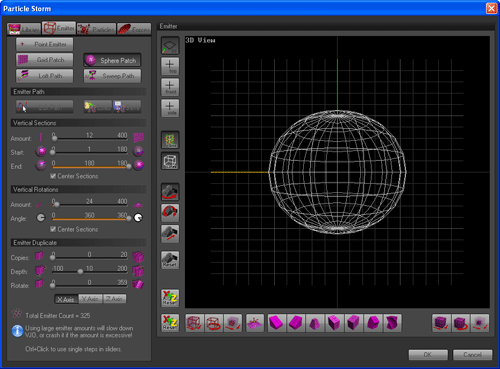Image resolution: width=500 pixels, height=369 pixels.
Task: Select the camera move tool
Action: tap(170, 234)
